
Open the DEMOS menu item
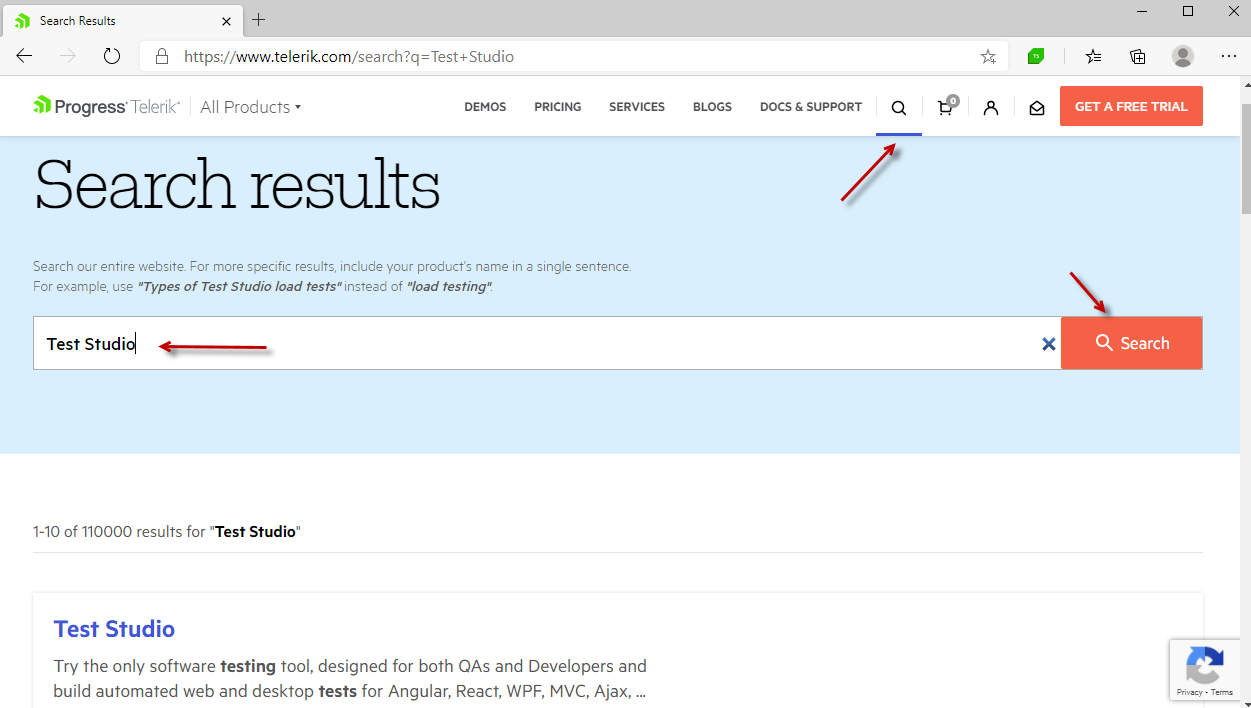(485, 107)
